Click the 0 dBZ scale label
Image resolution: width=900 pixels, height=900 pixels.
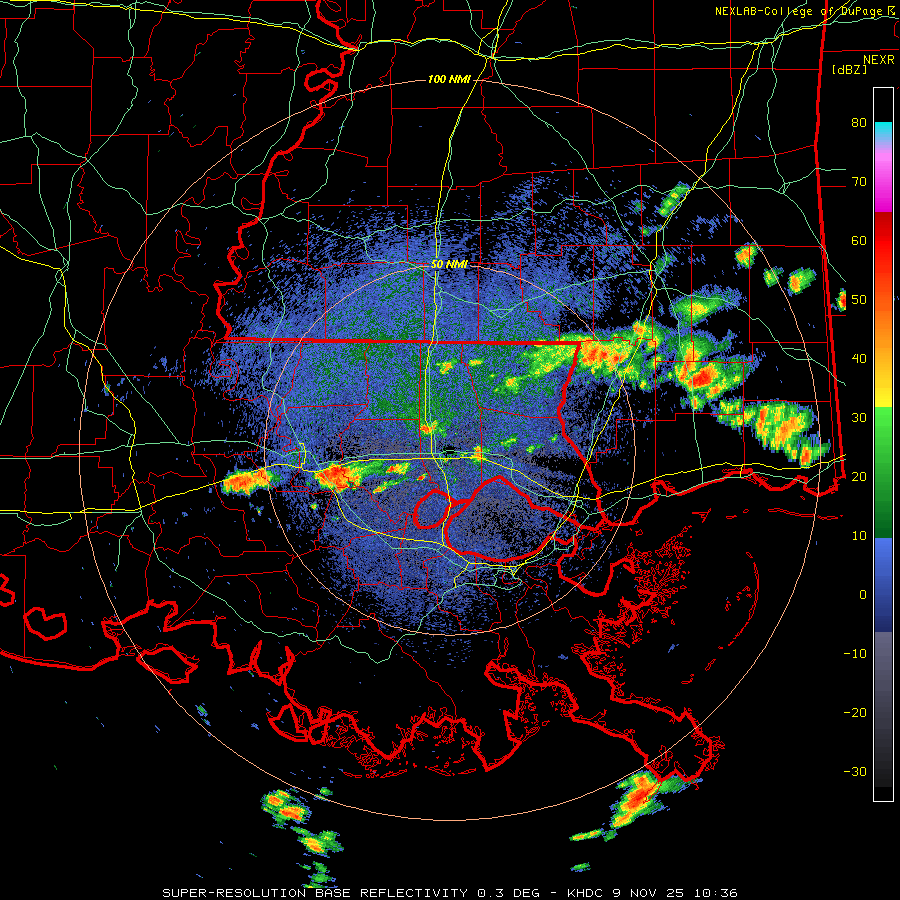point(863,595)
